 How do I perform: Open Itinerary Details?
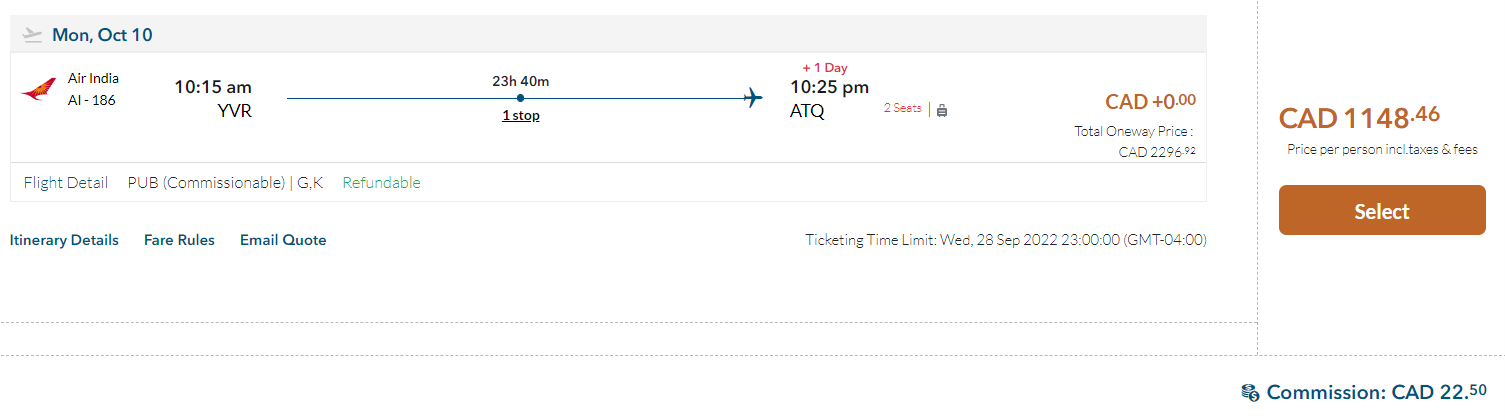click(x=64, y=240)
